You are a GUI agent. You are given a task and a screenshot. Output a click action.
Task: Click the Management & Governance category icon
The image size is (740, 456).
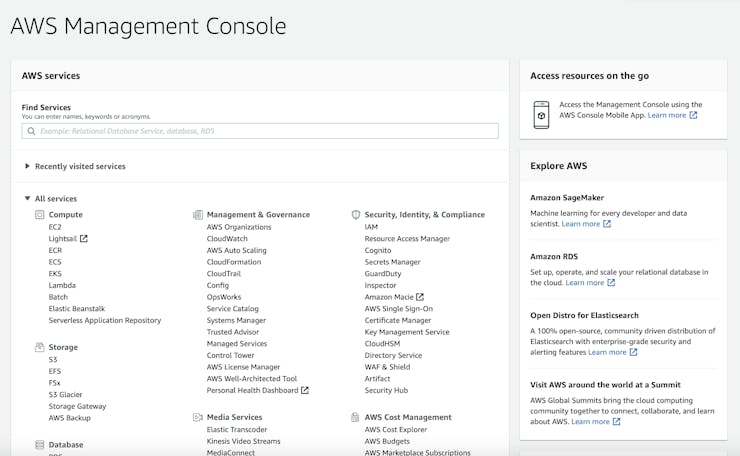198,215
